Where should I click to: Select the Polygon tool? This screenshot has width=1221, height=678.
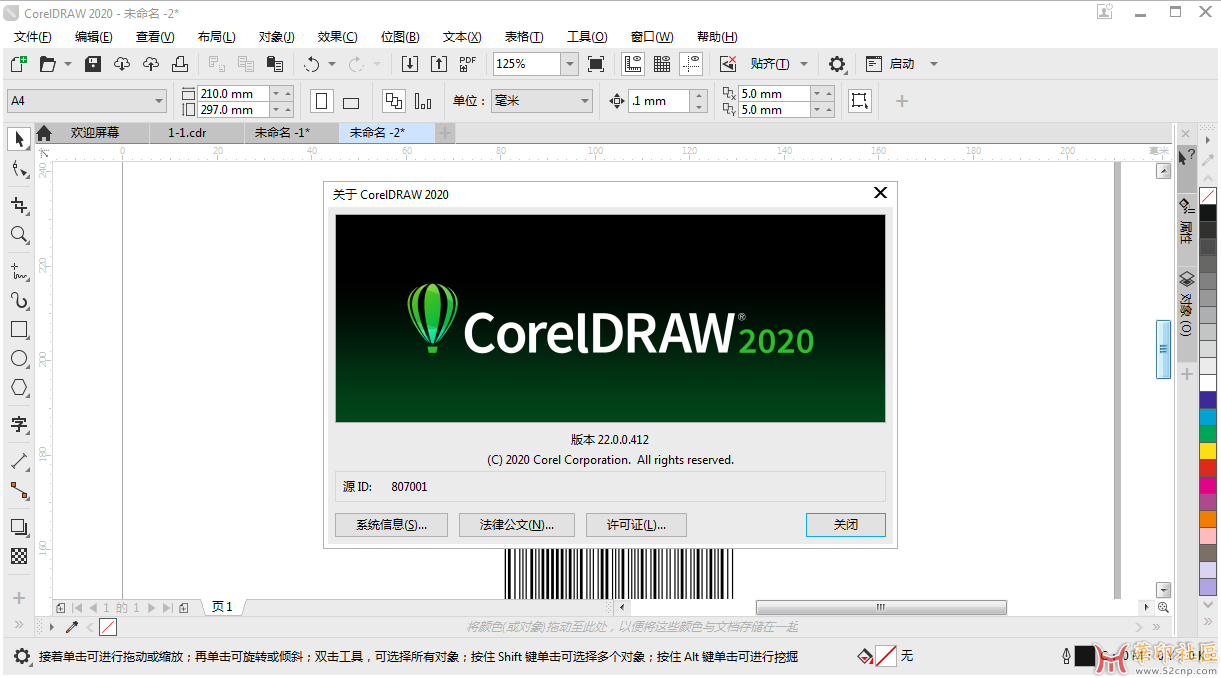(x=19, y=388)
